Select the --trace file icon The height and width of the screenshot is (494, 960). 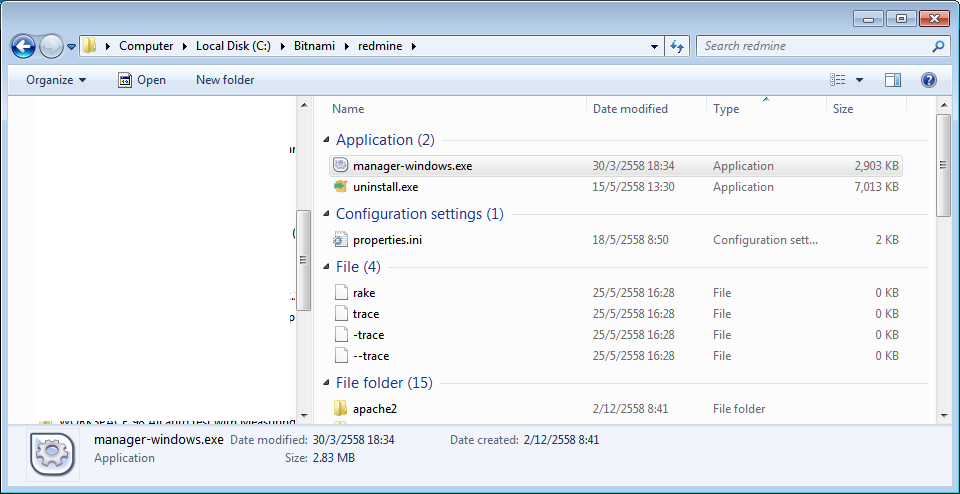point(341,356)
